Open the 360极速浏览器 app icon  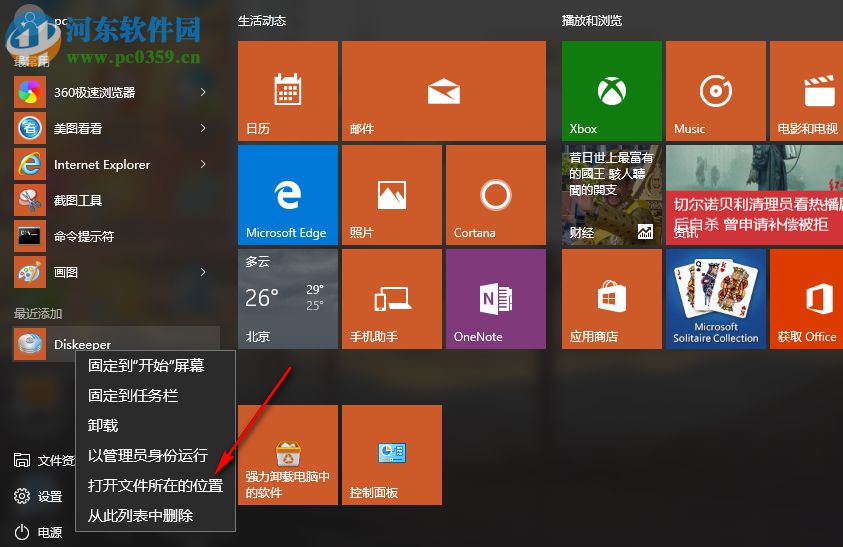(30, 92)
